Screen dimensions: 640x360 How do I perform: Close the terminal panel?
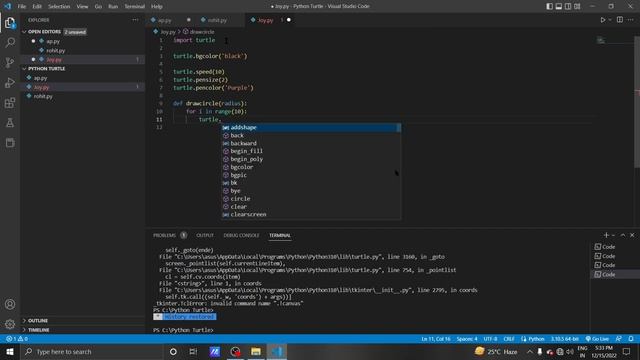[632, 235]
